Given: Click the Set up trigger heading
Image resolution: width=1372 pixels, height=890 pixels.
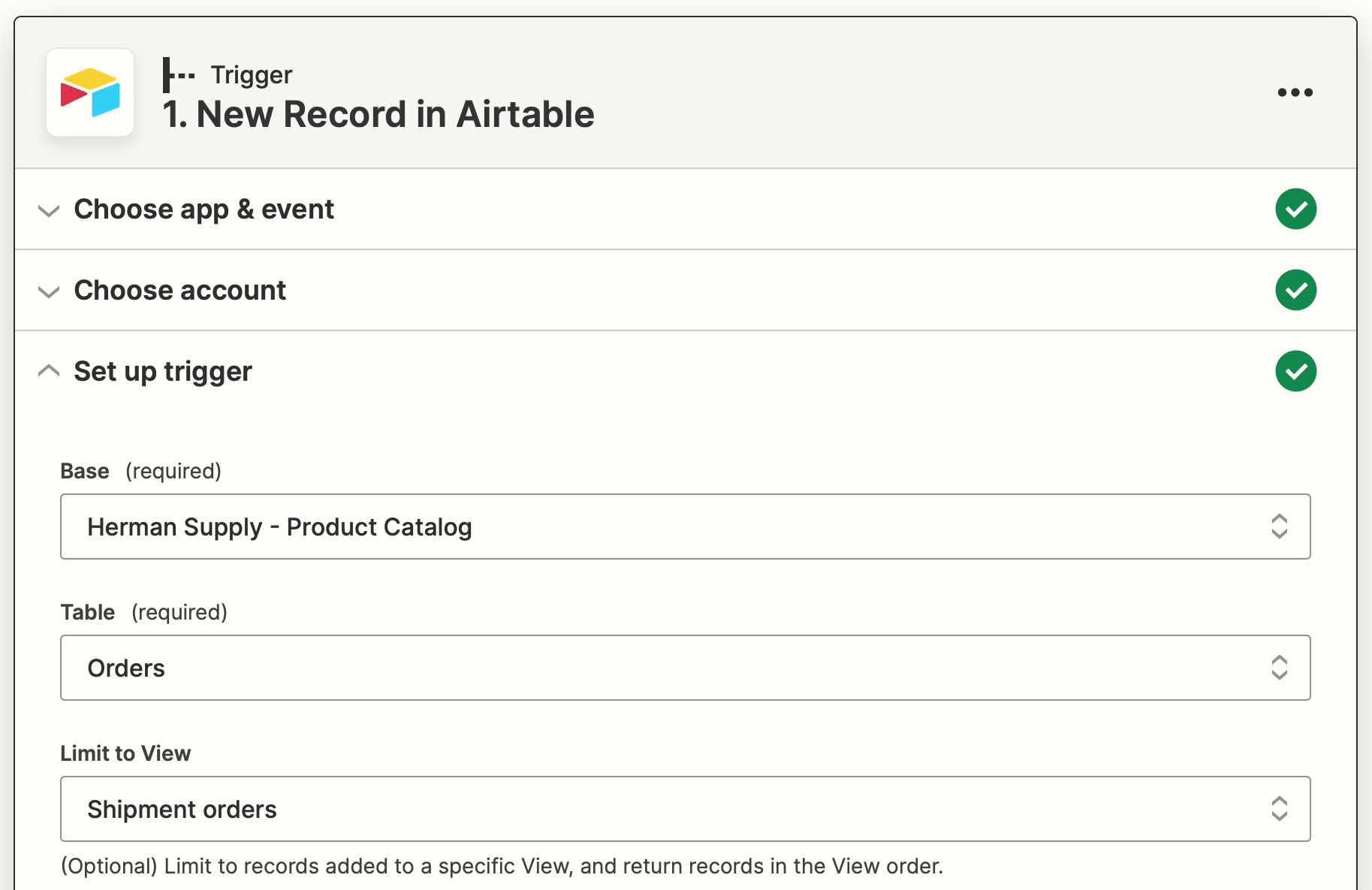Looking at the screenshot, I should 163,371.
